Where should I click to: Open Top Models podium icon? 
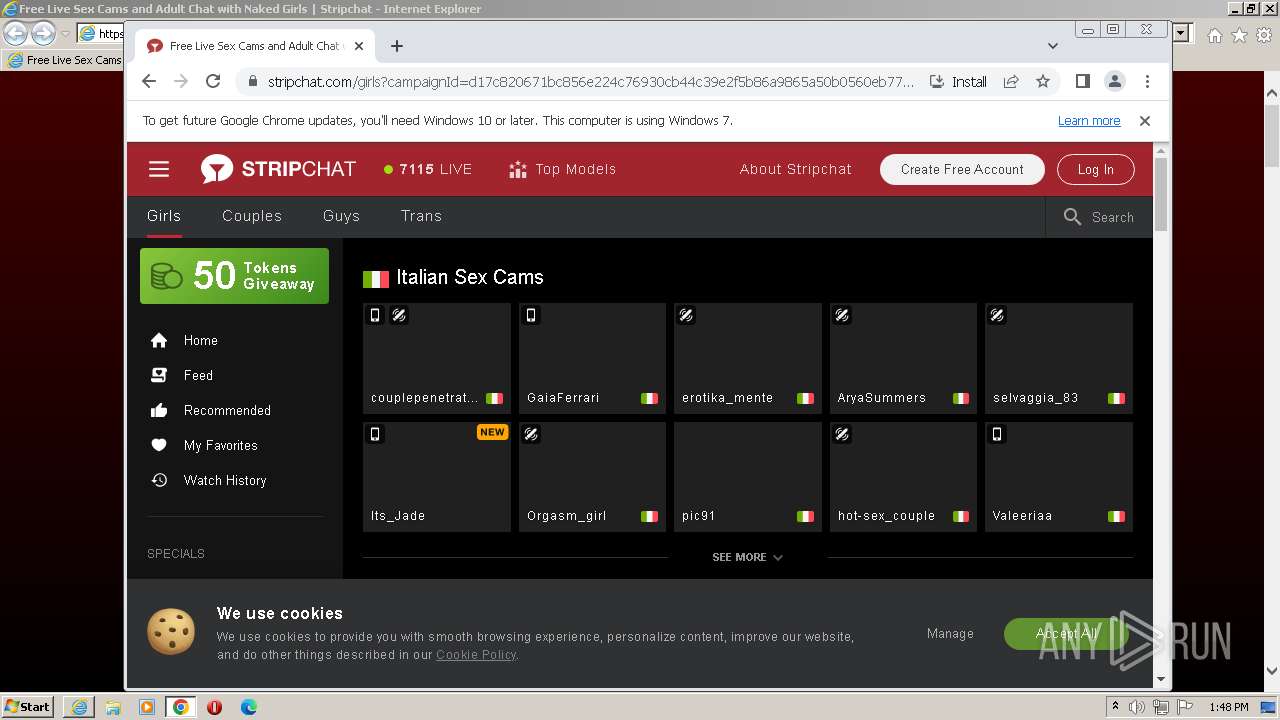coord(517,169)
